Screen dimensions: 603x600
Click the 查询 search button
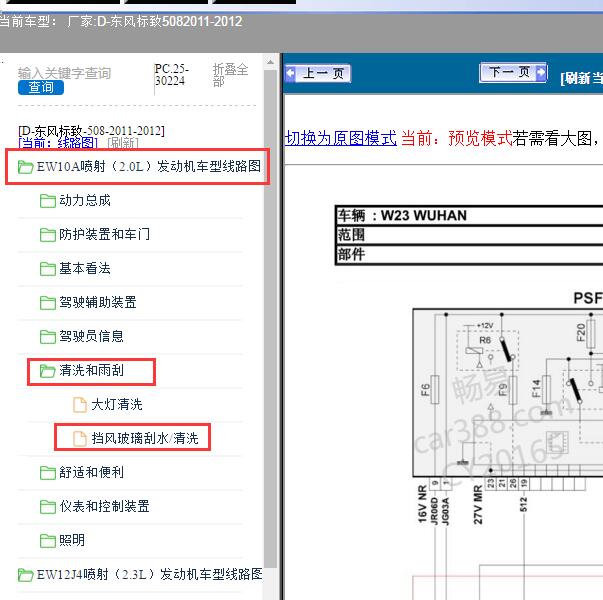coord(41,87)
